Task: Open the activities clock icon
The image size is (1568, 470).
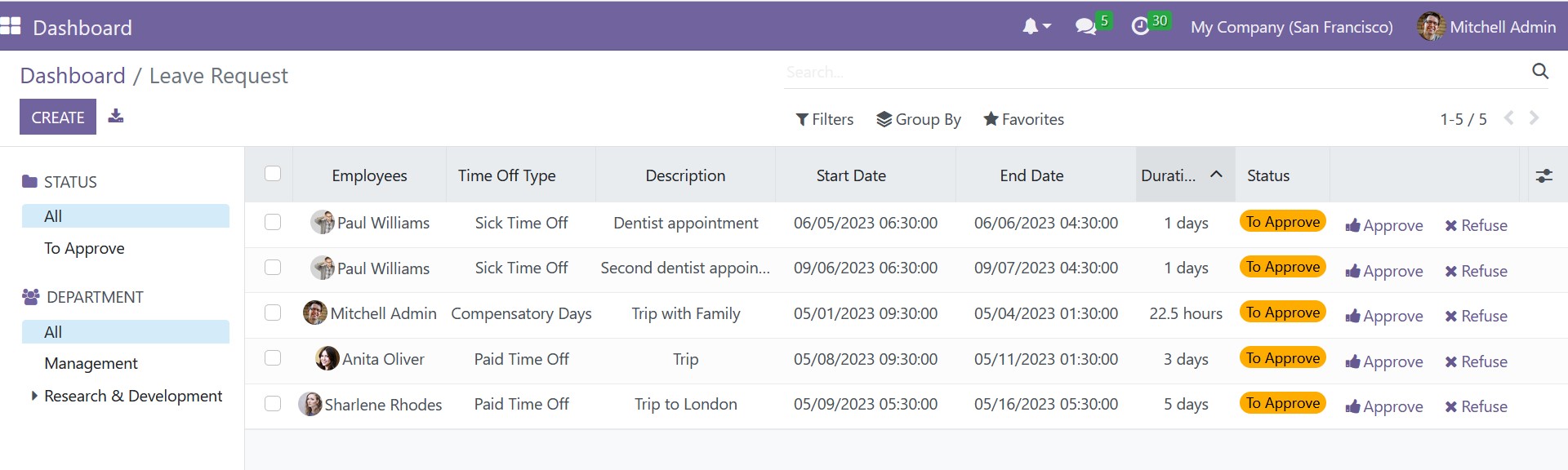Action: click(1140, 27)
